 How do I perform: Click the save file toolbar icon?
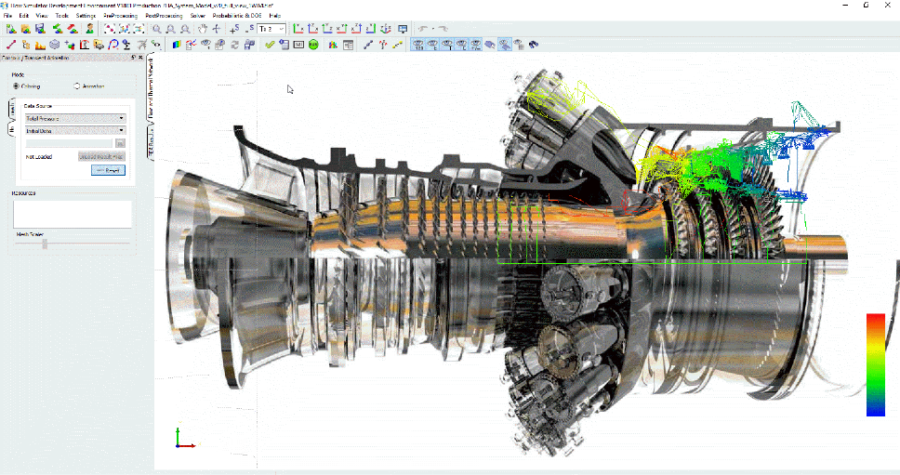(40, 30)
